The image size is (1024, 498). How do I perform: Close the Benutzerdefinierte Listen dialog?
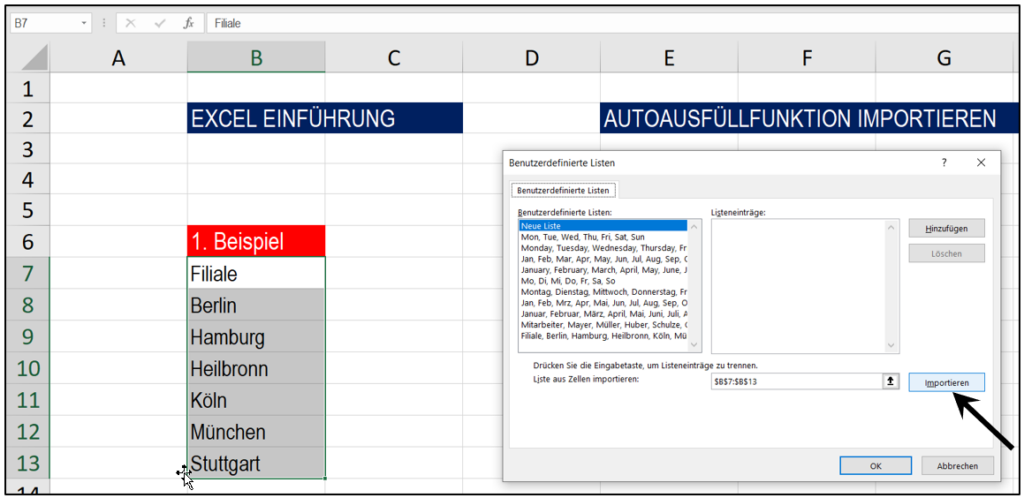pos(980,163)
